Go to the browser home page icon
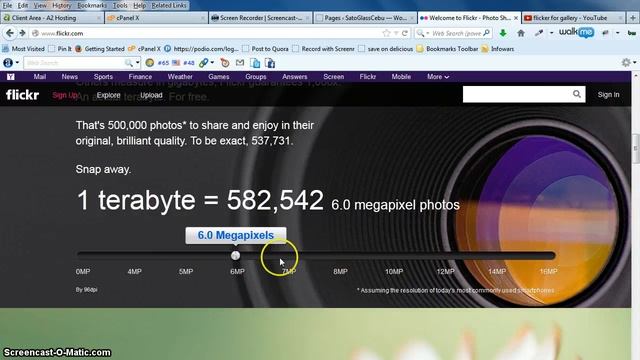Image resolution: width=640 pixels, height=360 pixels. pos(521,33)
